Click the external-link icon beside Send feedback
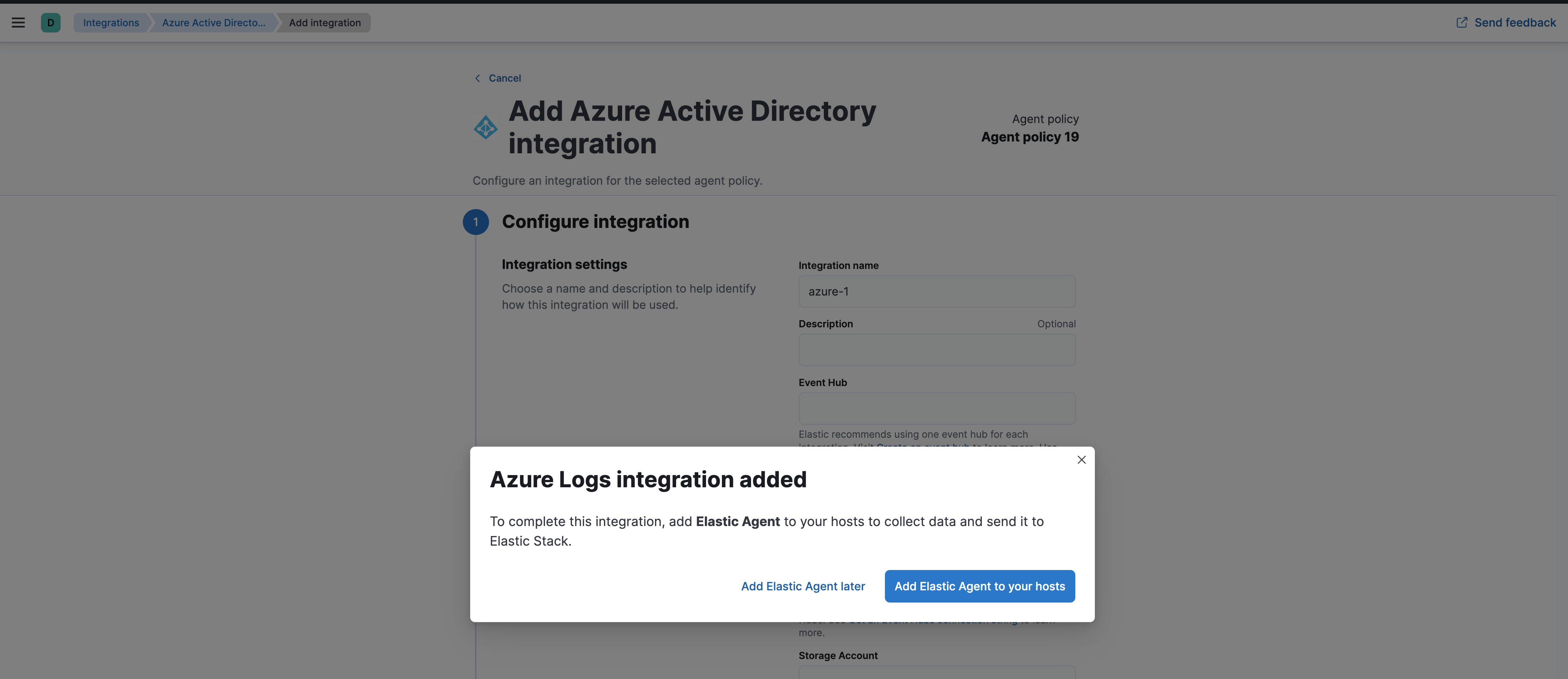Screen dimensions: 1568x679 [1462, 22]
